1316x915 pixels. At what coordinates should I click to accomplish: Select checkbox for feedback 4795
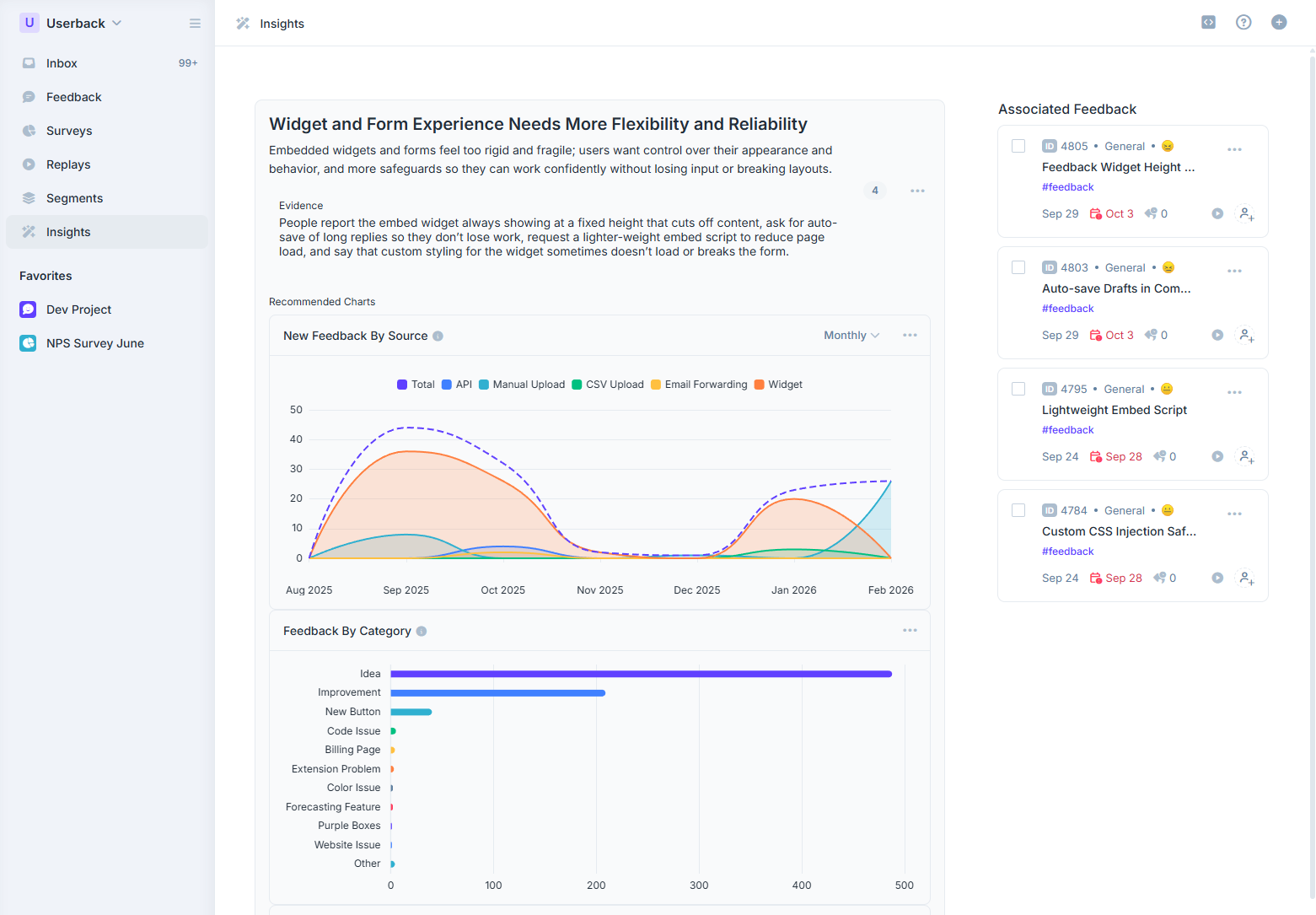pos(1018,389)
